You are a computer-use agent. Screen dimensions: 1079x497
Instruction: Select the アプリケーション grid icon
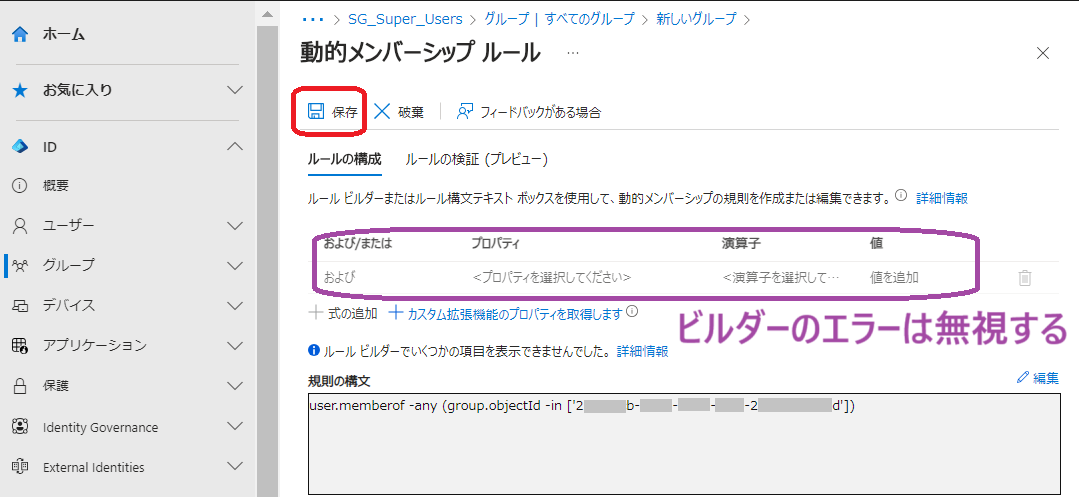(x=20, y=346)
